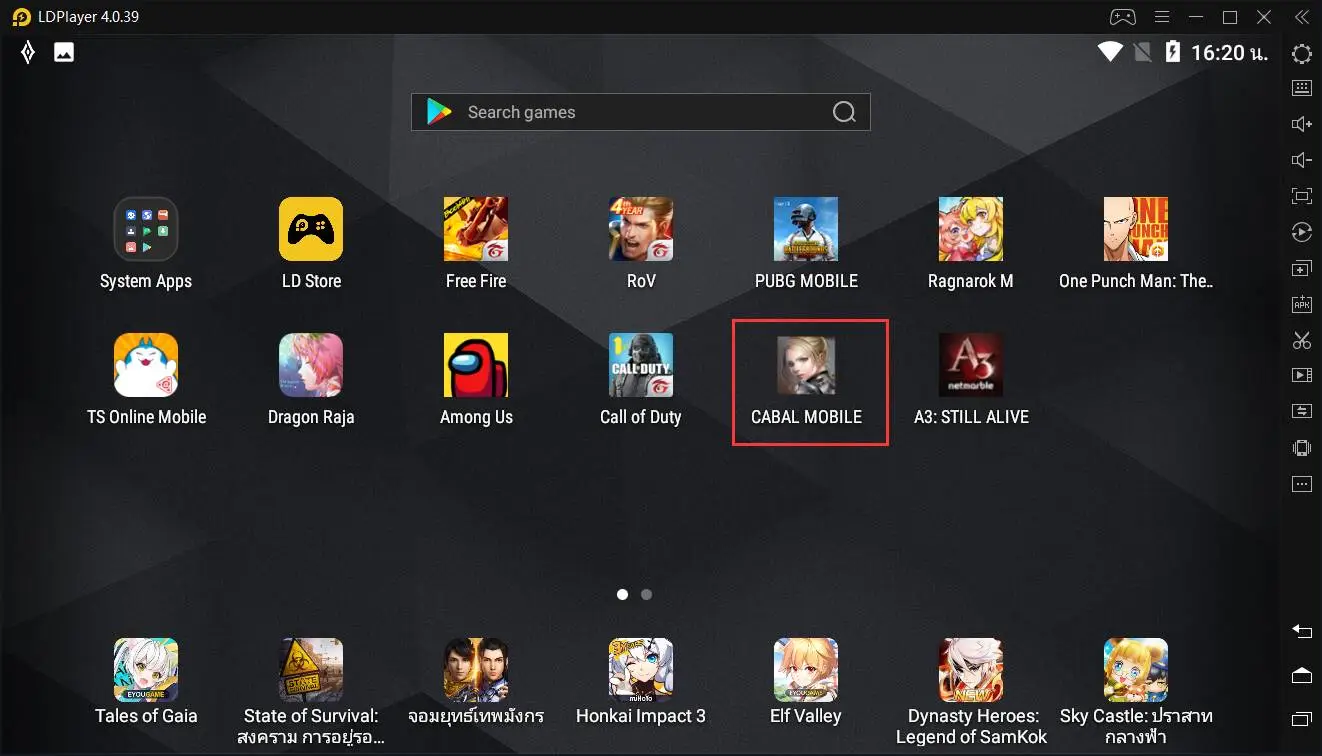
Task: Launch TS Online Mobile
Action: 146,365
